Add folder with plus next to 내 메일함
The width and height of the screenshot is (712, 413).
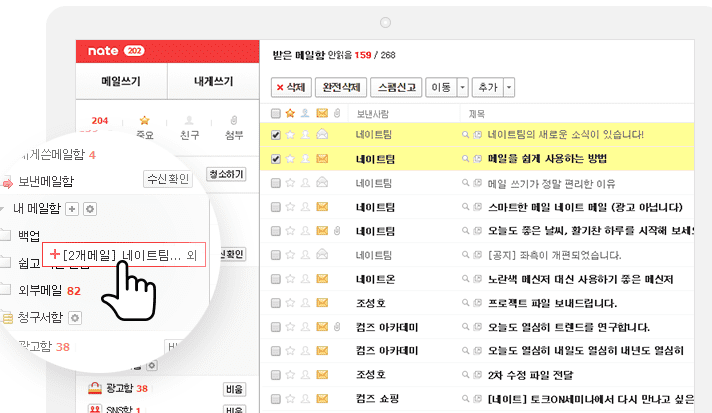click(x=72, y=209)
